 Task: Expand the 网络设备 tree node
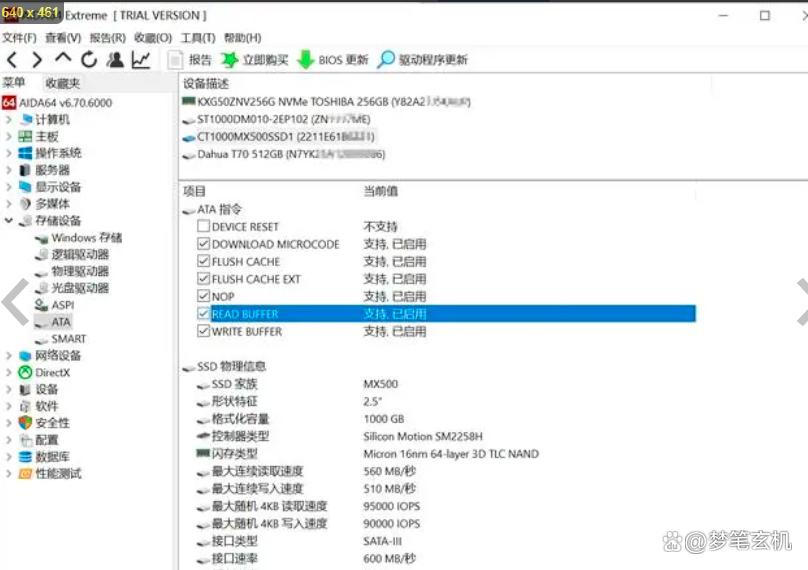click(8, 356)
